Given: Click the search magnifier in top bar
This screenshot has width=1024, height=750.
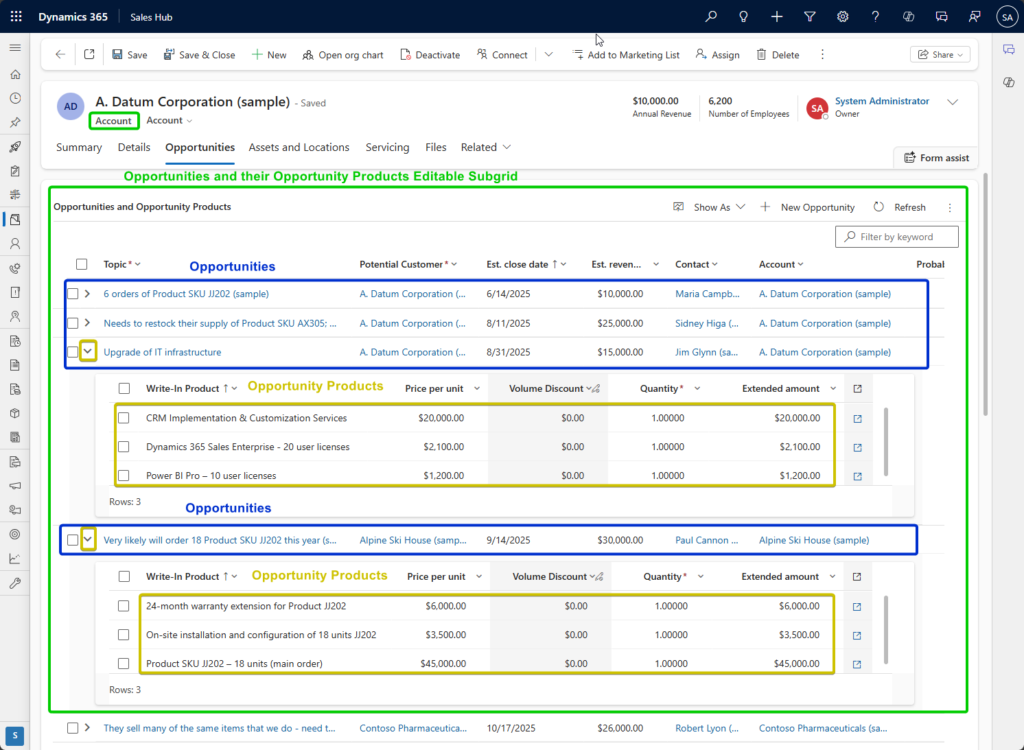Looking at the screenshot, I should point(711,17).
